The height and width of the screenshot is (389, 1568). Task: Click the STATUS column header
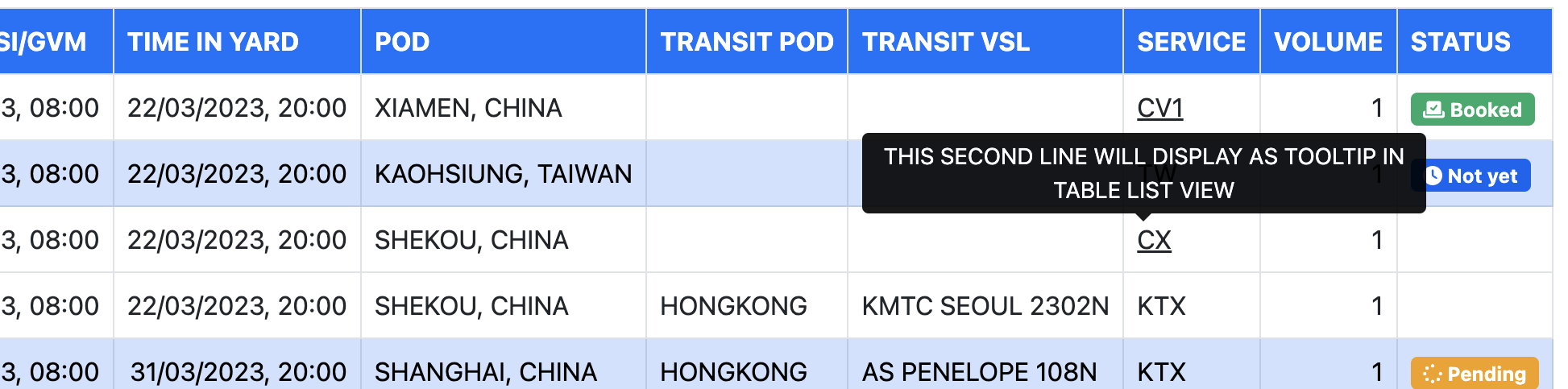point(1460,42)
